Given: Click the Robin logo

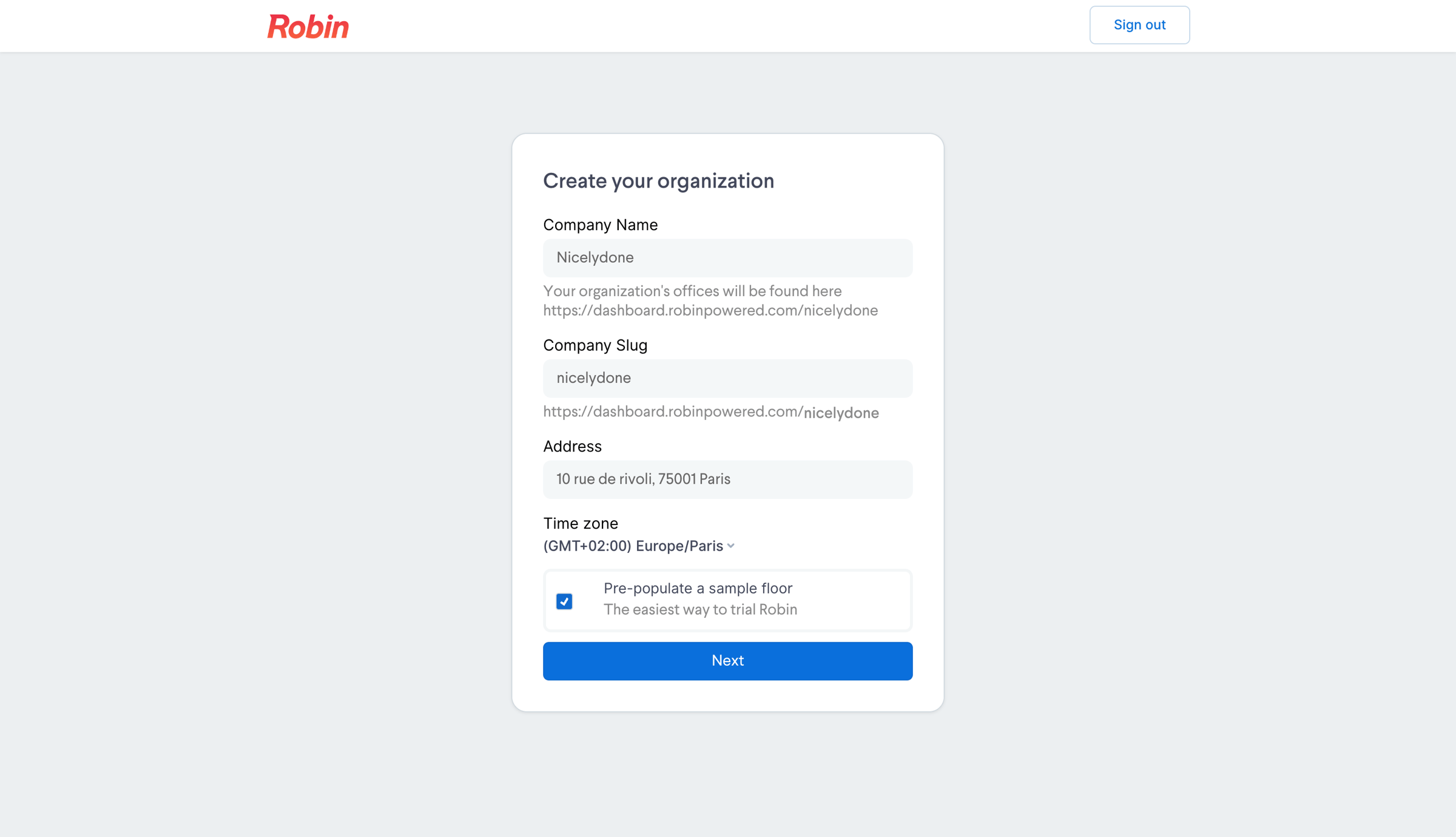Looking at the screenshot, I should (308, 27).
